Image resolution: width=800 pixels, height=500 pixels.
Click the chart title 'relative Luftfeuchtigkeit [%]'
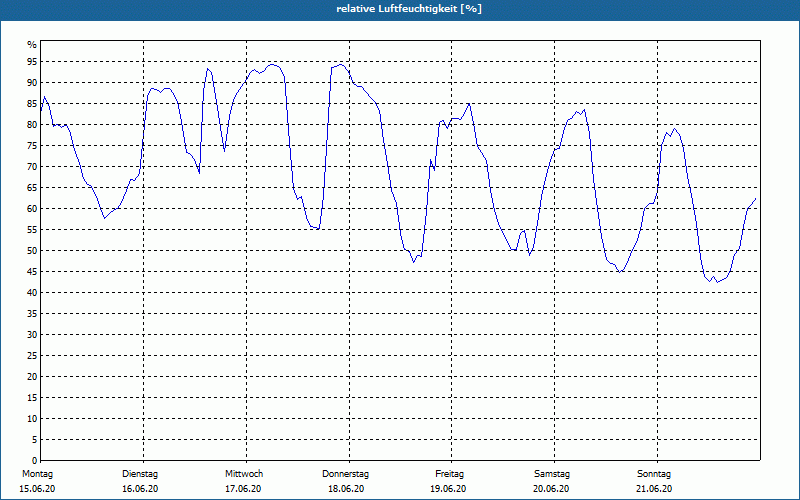[x=409, y=9]
